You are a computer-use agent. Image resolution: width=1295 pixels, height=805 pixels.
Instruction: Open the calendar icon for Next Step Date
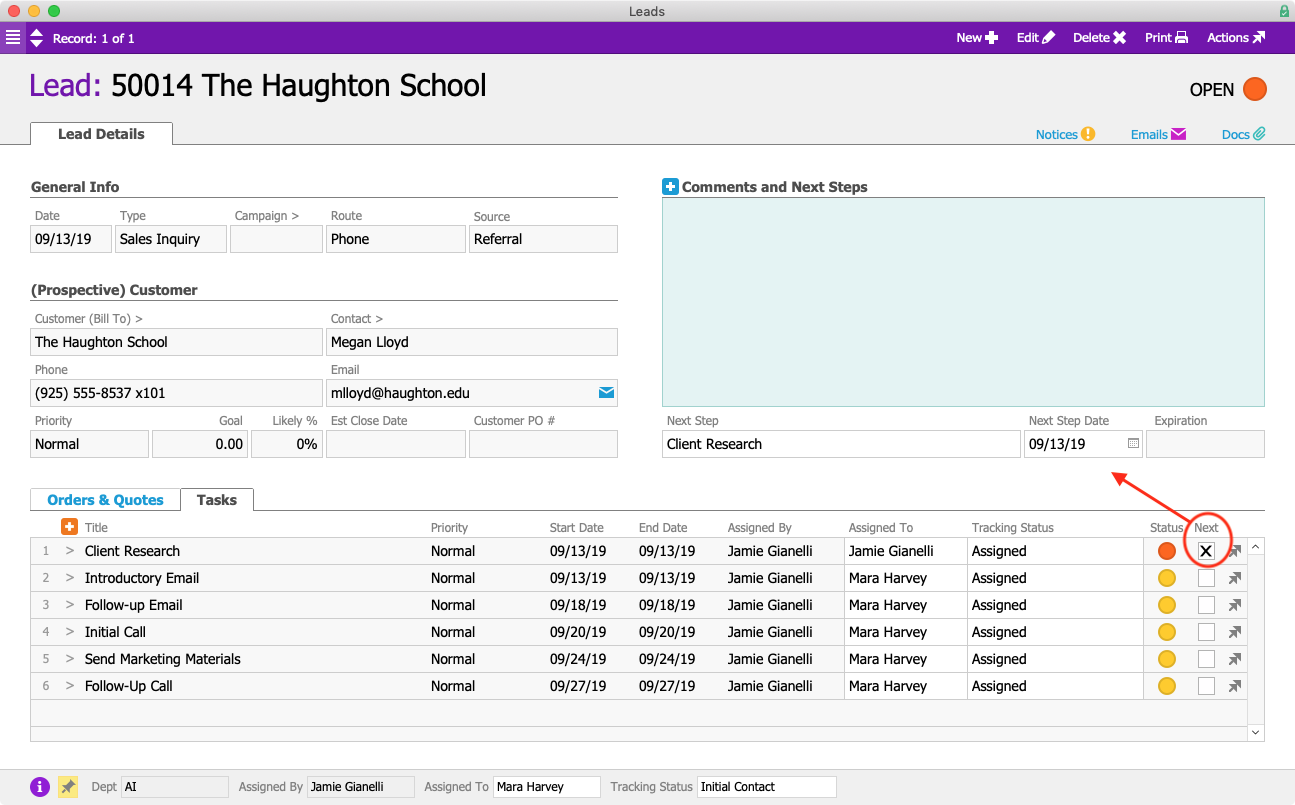1133,443
